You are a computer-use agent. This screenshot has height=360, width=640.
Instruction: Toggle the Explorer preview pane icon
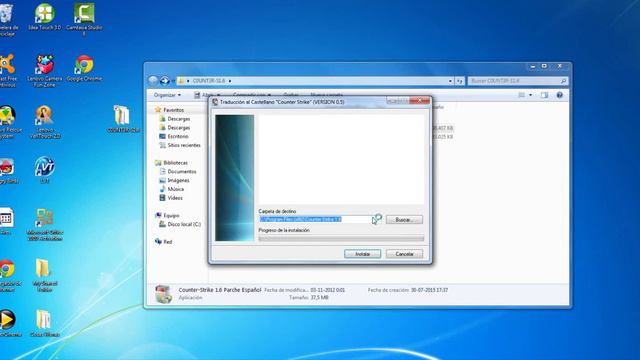click(544, 95)
